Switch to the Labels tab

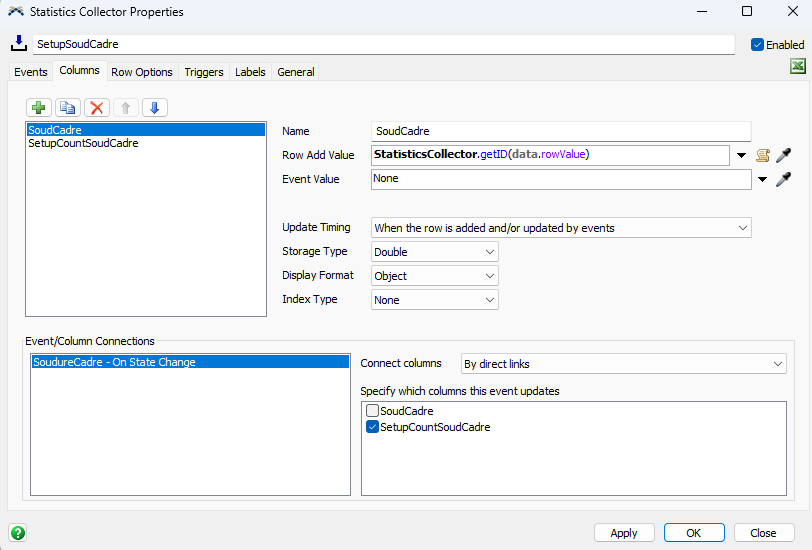250,72
